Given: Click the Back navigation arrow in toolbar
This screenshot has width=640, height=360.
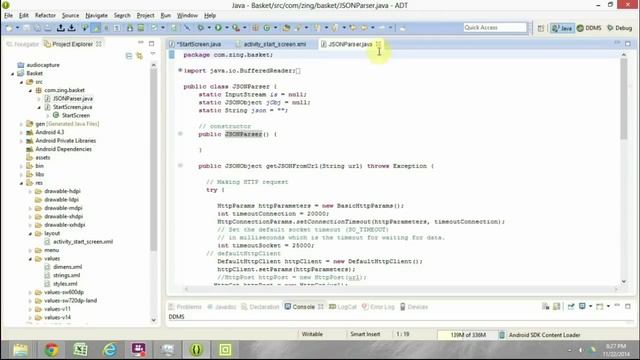Looking at the screenshot, I should pyautogui.click(x=364, y=28).
